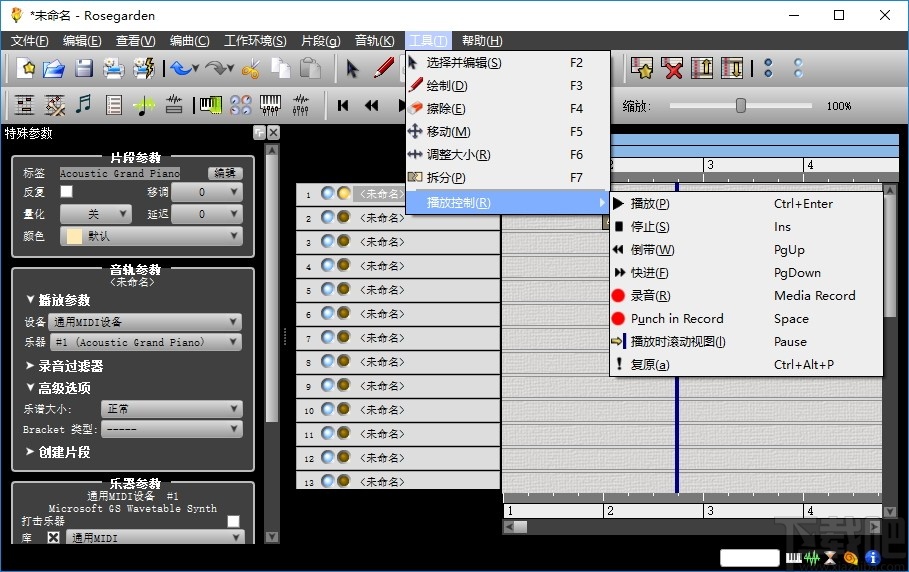This screenshot has height=572, width=909.
Task: Click the printer with lightning bolt icon
Action: pyautogui.click(x=143, y=69)
